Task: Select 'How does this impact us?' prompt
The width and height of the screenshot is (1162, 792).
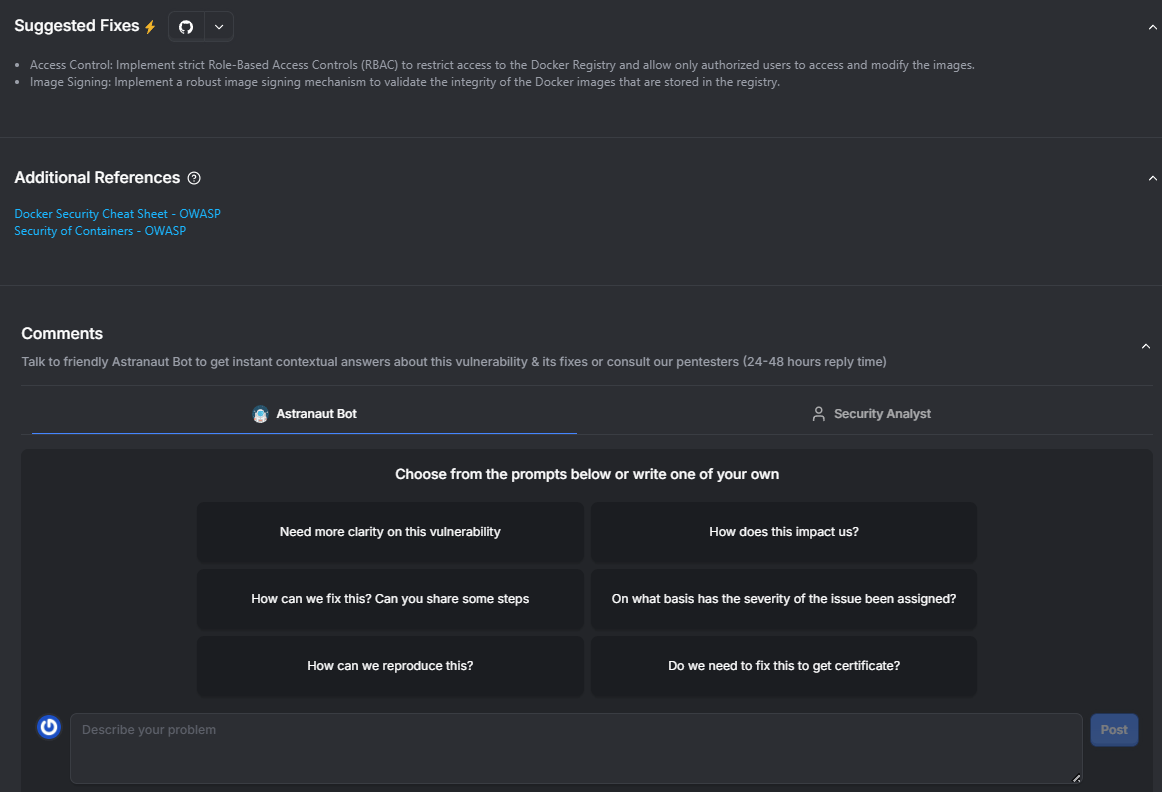Action: pyautogui.click(x=783, y=532)
